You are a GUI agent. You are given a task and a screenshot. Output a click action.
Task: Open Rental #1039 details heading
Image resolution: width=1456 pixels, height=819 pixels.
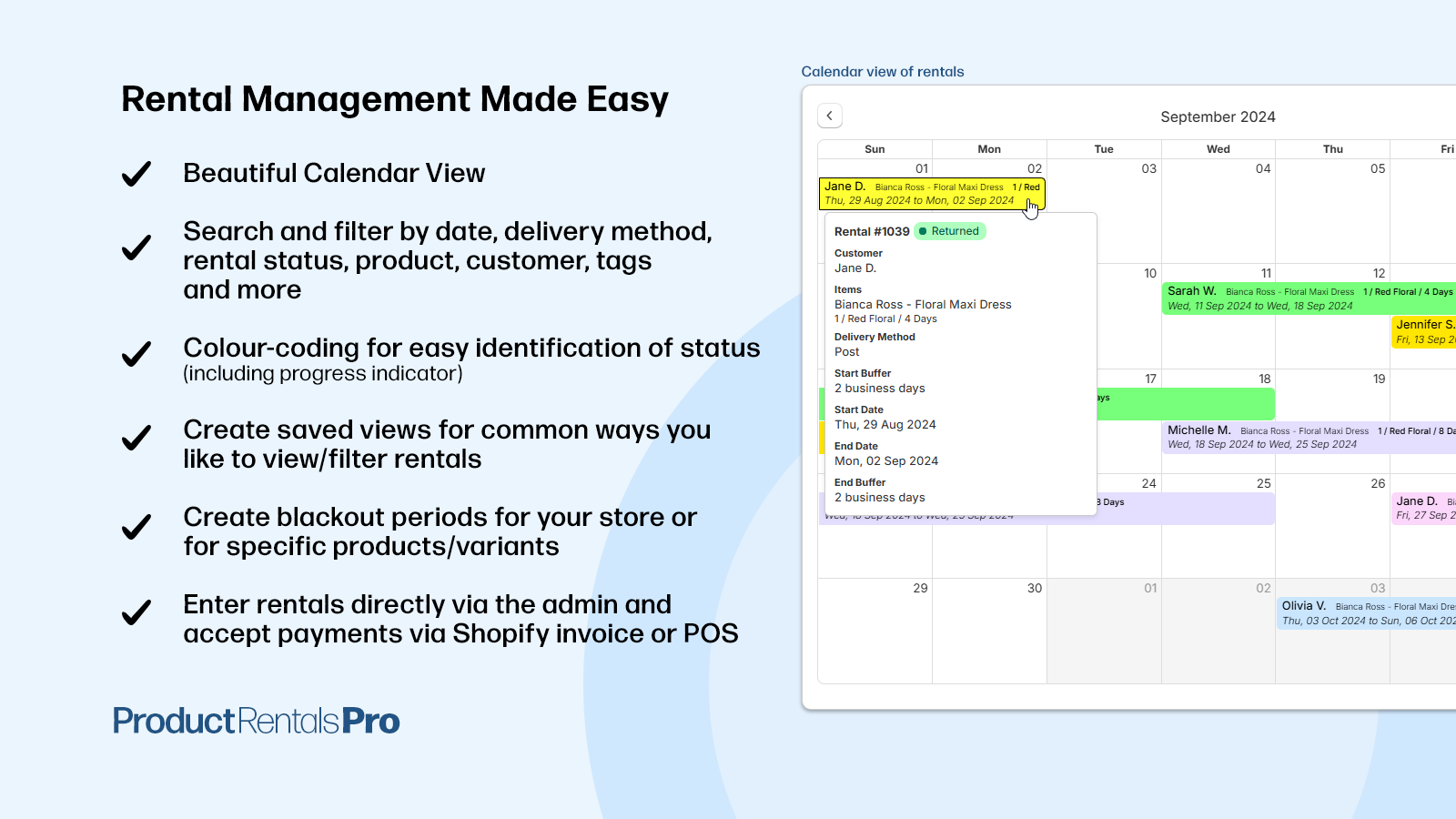[x=870, y=231]
